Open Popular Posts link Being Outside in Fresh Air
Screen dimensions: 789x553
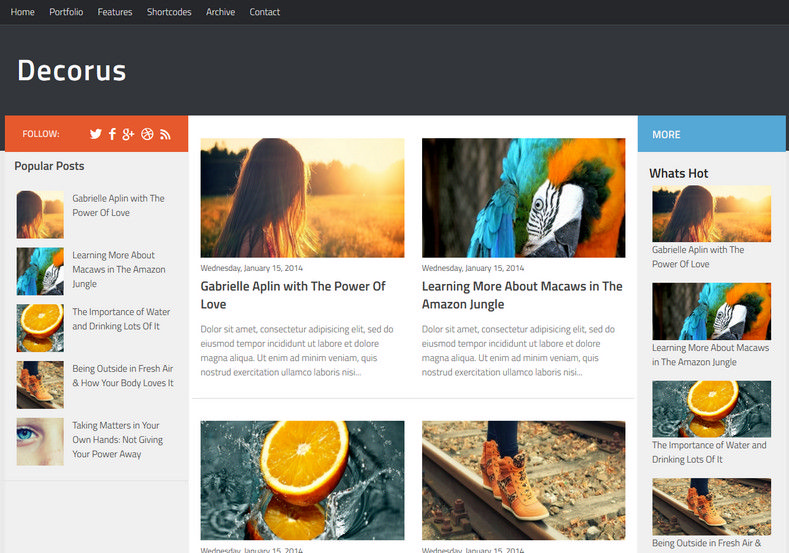click(123, 376)
